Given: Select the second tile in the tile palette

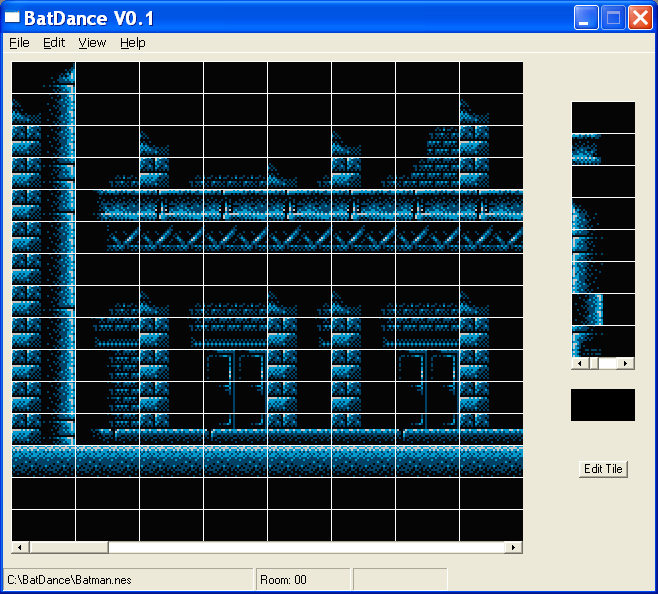Looking at the screenshot, I should (x=603, y=149).
